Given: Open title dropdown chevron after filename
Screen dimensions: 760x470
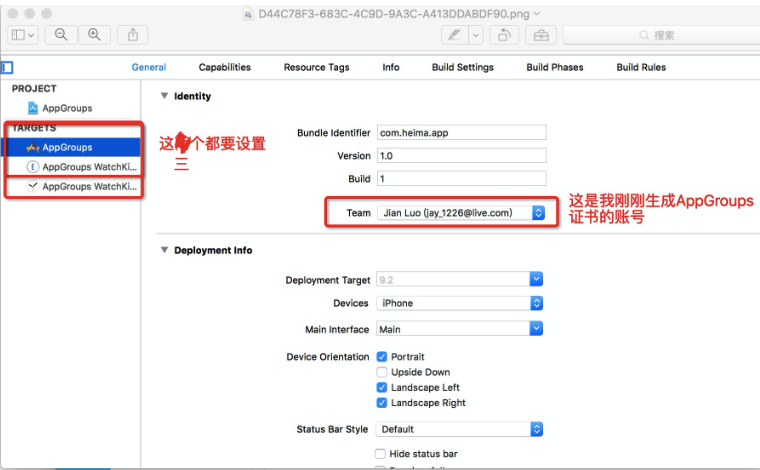Looking at the screenshot, I should pyautogui.click(x=537, y=14).
